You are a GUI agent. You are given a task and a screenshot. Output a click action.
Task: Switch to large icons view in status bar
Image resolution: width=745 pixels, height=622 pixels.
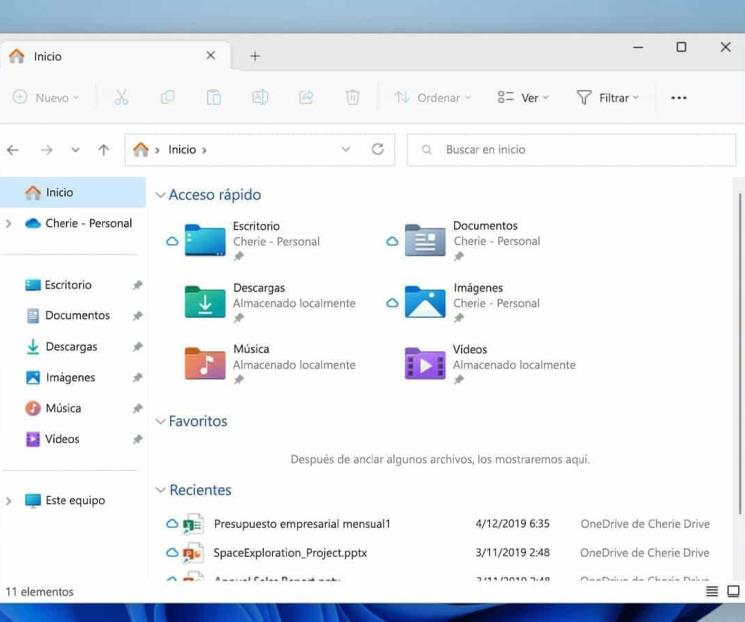click(733, 591)
